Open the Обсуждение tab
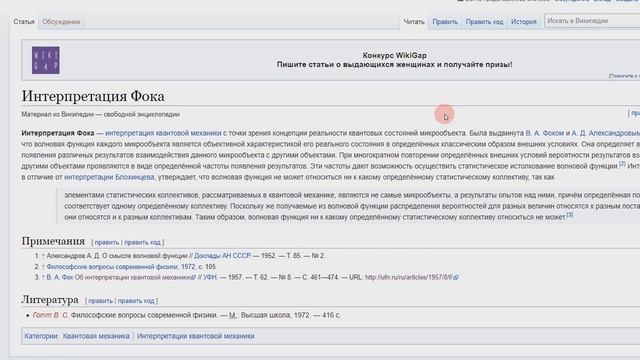The image size is (640, 360). point(61,22)
